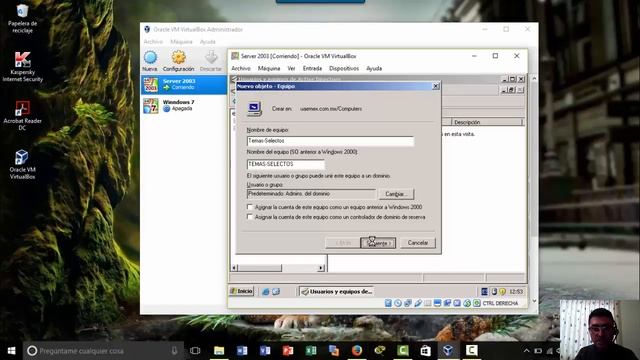
Task: Open Archivo menu in Server 2003 VM window
Action: pos(241,69)
